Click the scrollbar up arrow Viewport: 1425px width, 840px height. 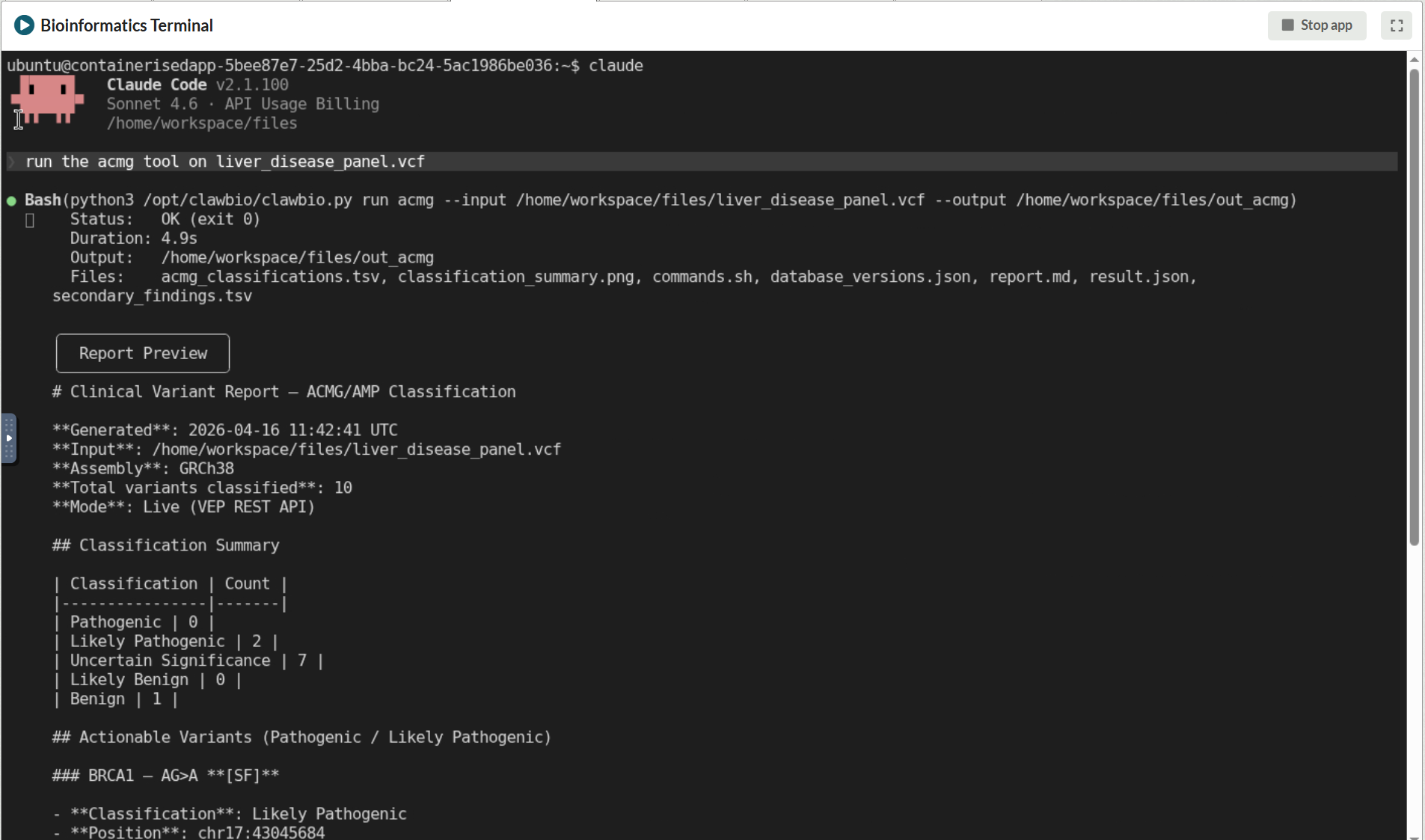(1414, 59)
